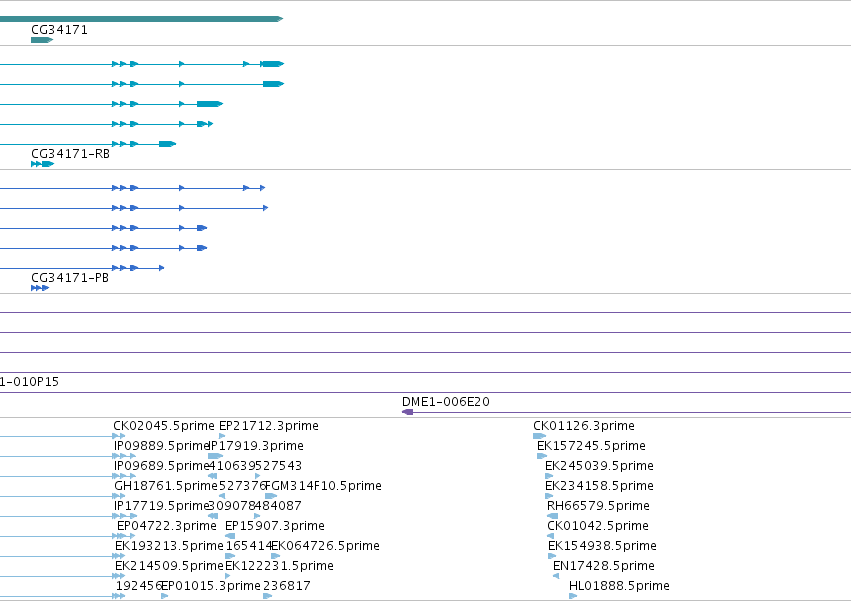Click the 410639 feature label

pos(232,466)
